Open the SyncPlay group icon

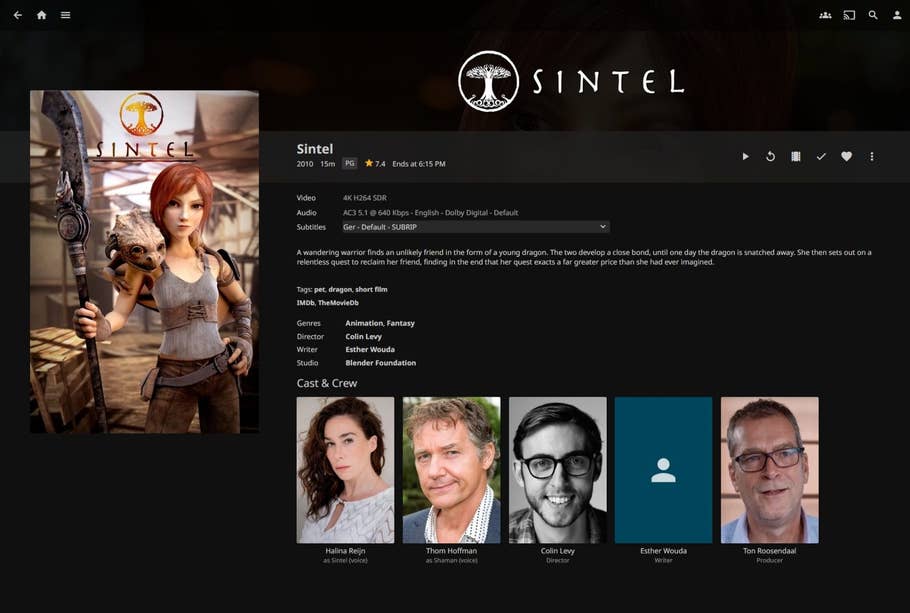(825, 15)
